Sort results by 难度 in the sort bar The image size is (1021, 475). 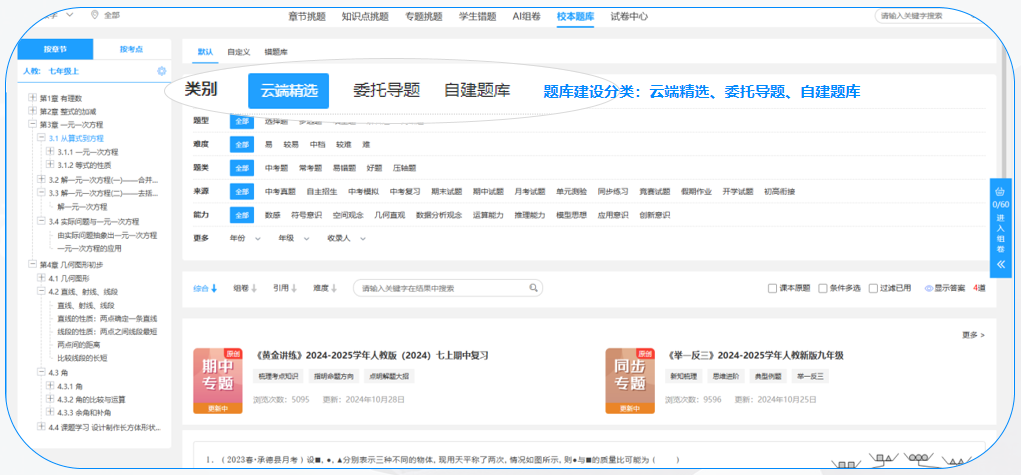[325, 288]
